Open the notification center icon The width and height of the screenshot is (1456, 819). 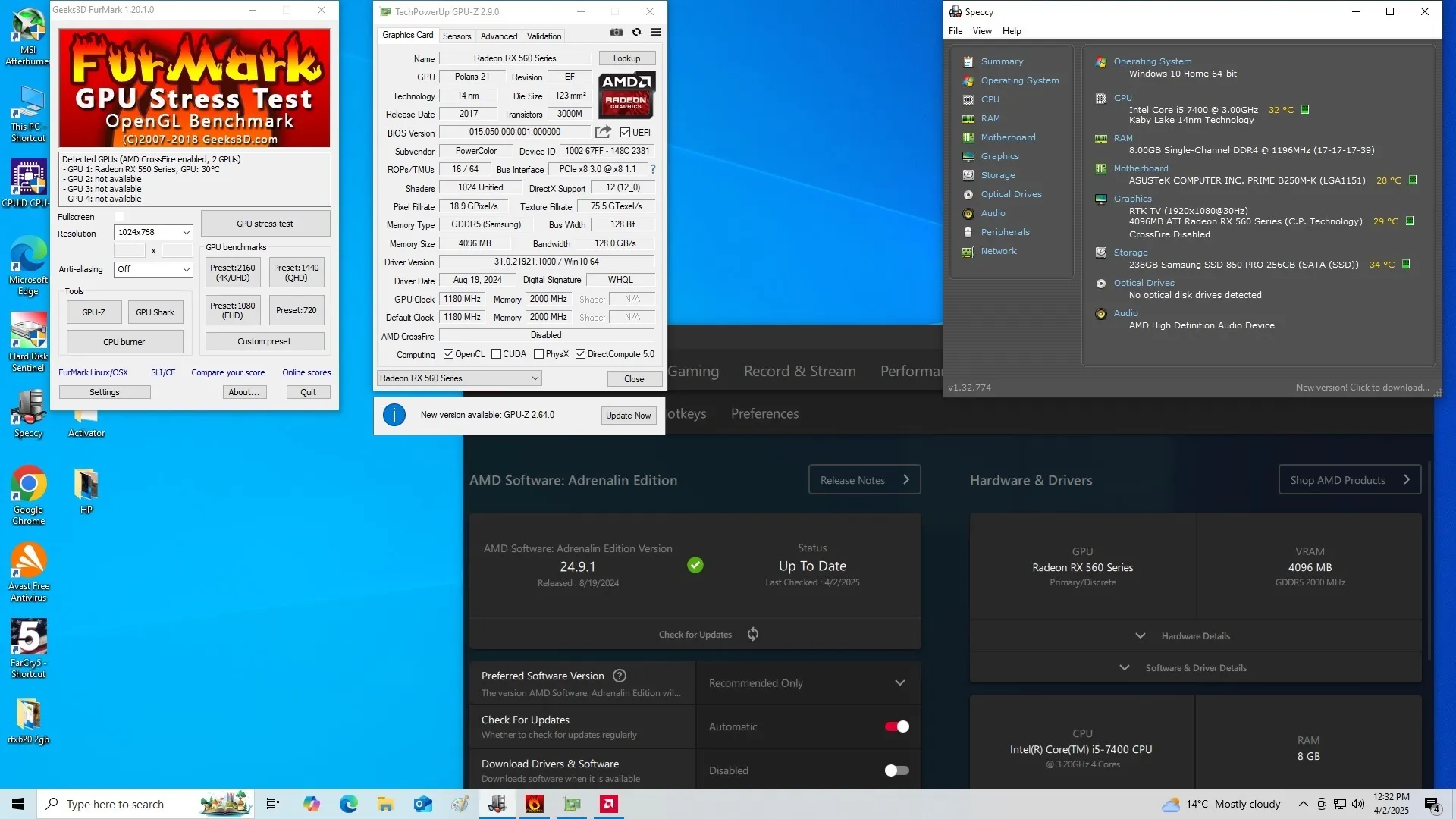1432,804
